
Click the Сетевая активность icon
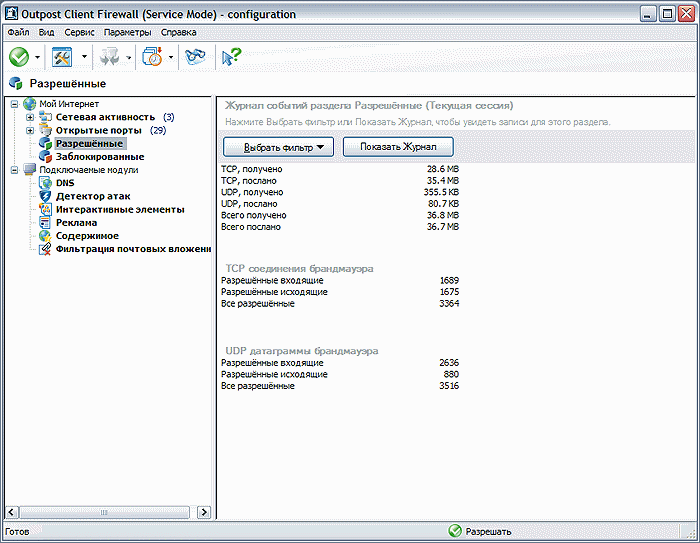45,117
